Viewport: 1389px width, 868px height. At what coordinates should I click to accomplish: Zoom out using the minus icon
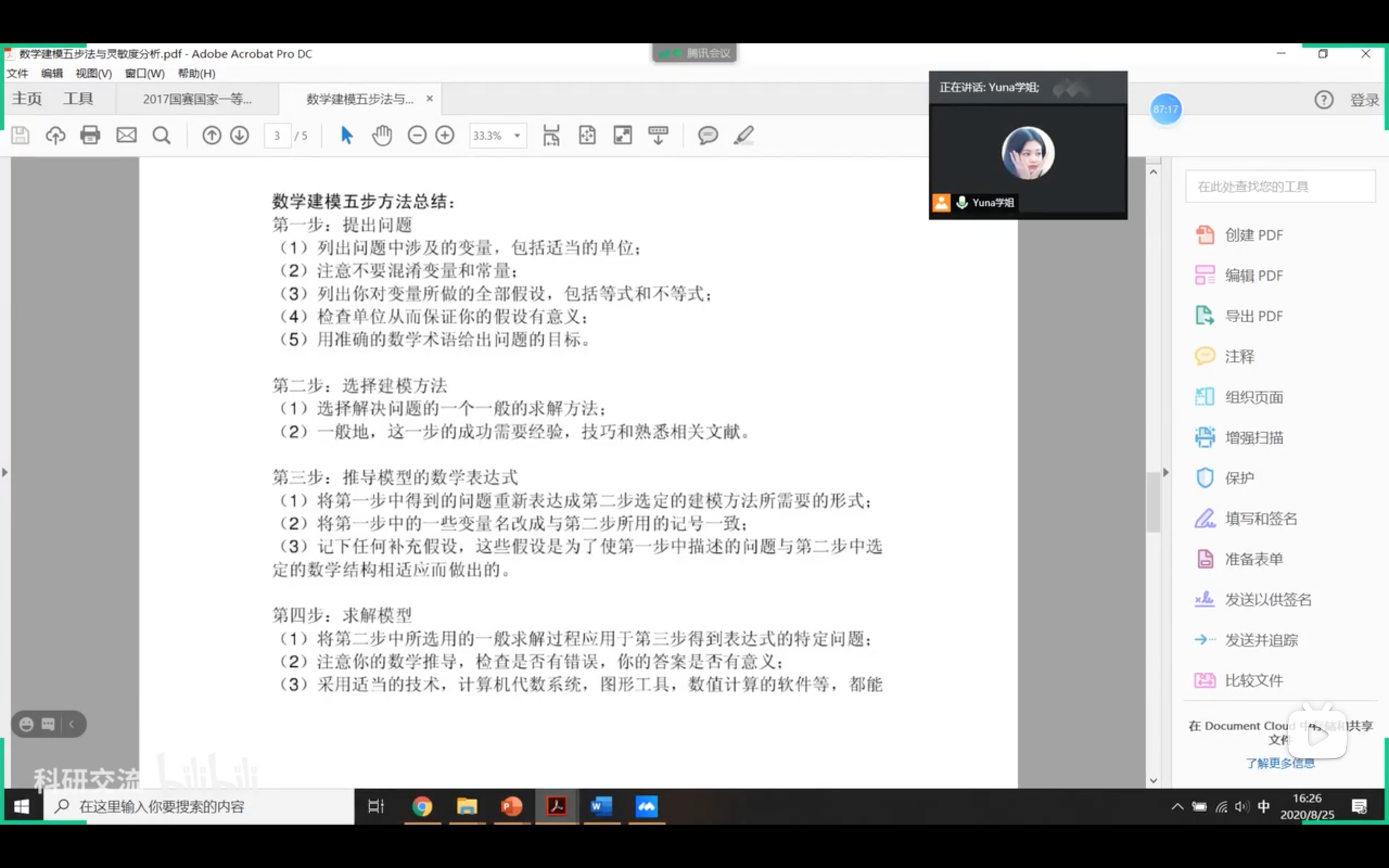(x=417, y=135)
